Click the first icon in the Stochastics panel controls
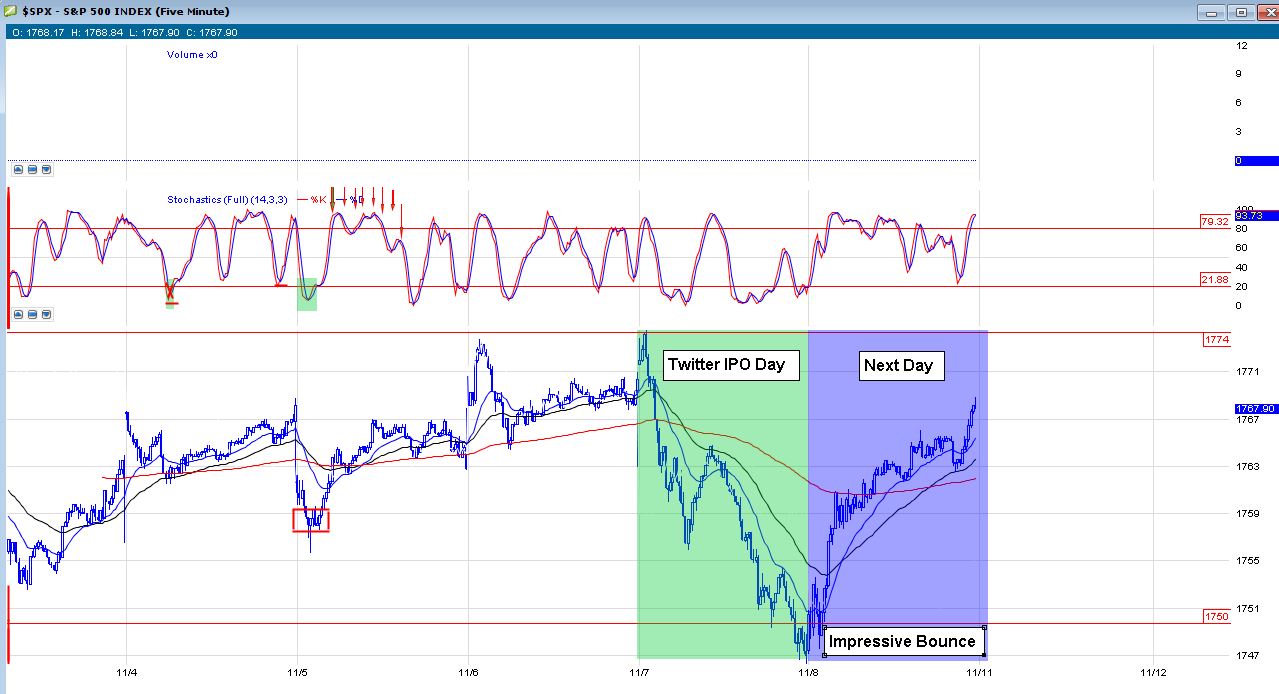Viewport: 1279px width, 694px height. tap(17, 314)
